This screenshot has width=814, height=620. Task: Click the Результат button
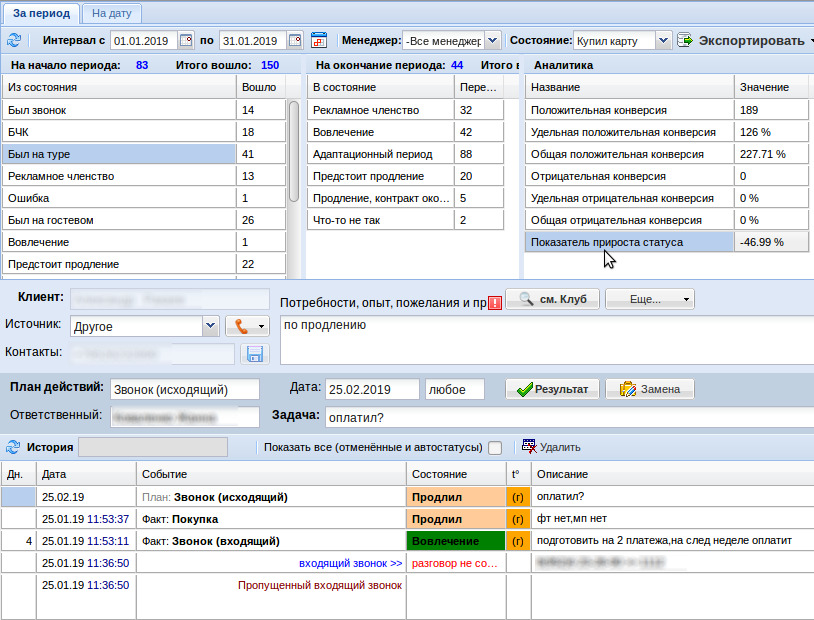point(552,389)
